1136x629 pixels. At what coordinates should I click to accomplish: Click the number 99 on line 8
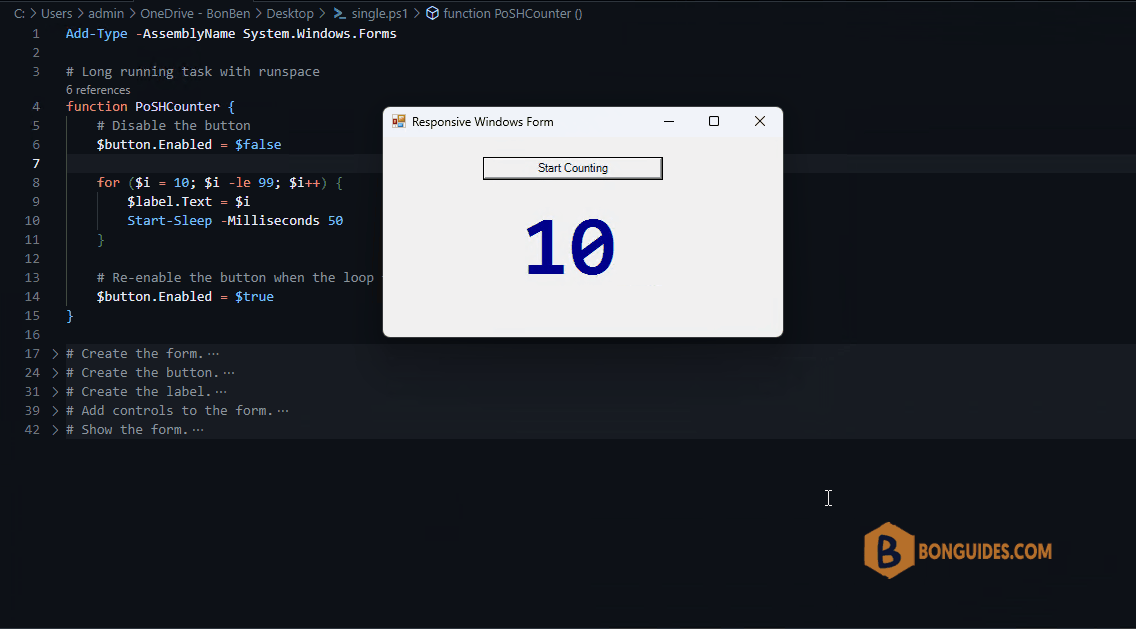[266, 182]
